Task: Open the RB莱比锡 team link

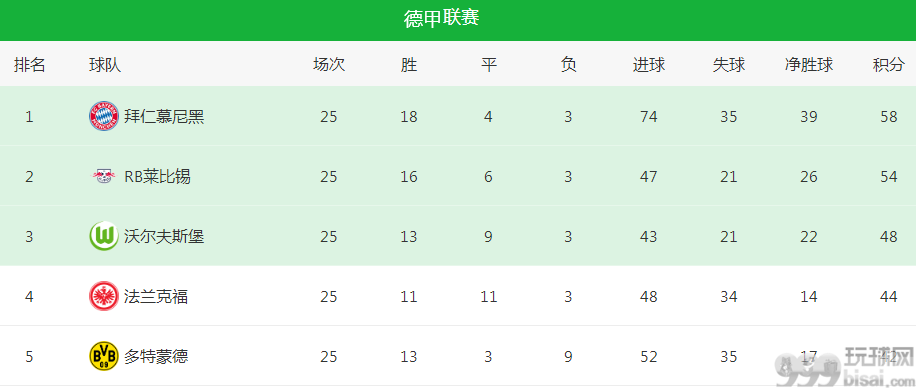Action: click(157, 176)
